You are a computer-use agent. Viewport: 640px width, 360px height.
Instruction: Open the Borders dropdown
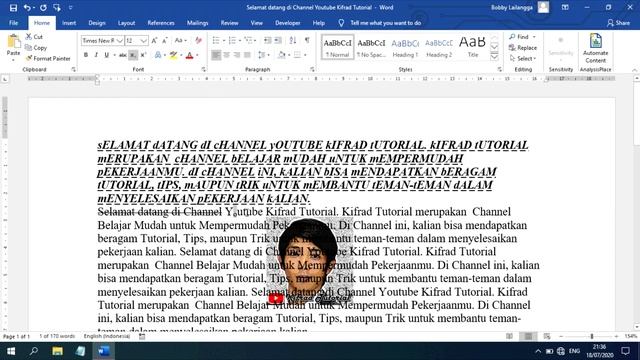pyautogui.click(x=305, y=55)
